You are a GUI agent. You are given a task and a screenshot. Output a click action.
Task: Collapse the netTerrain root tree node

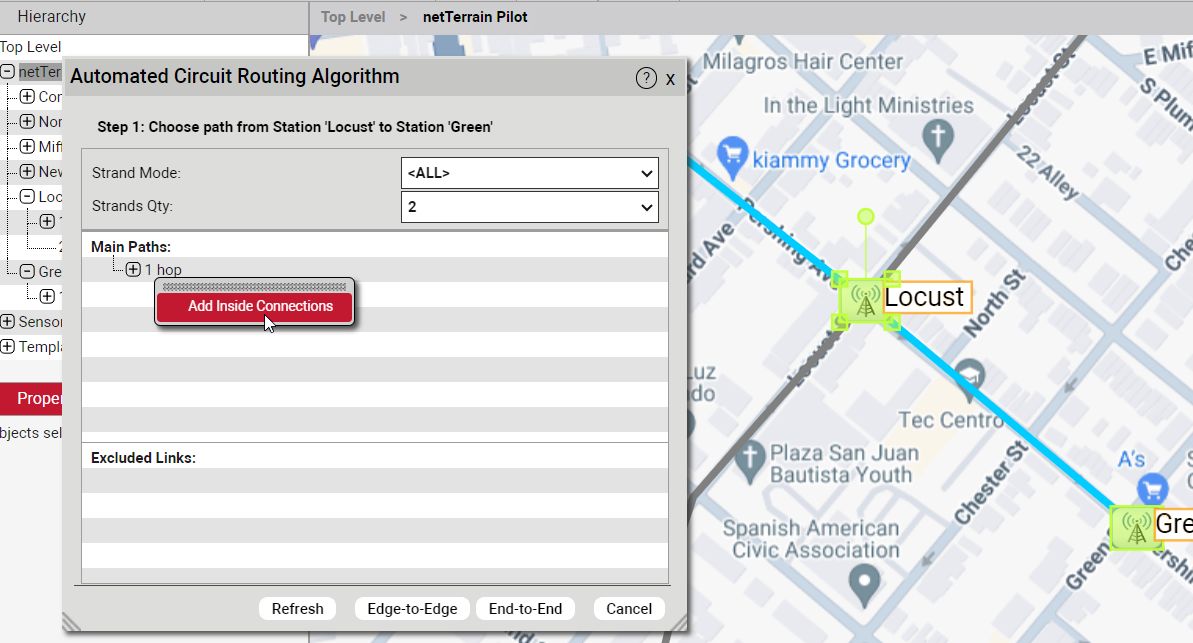click(x=8, y=72)
